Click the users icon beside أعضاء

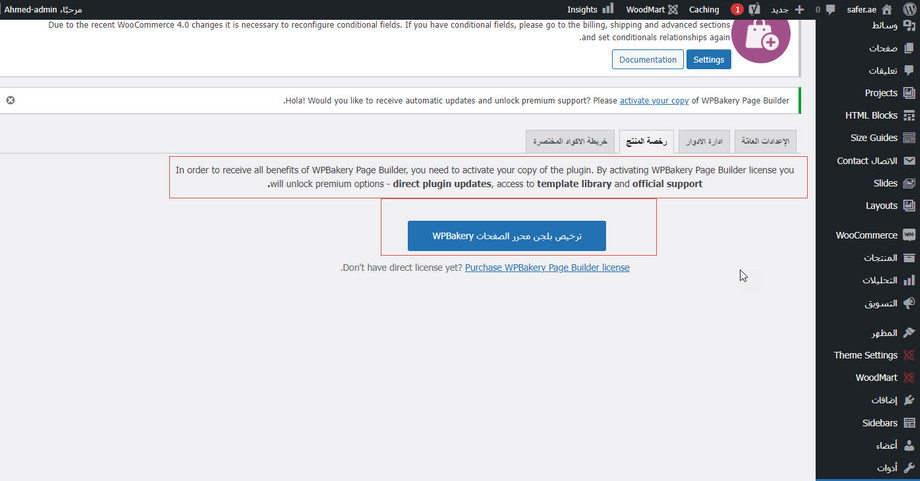(909, 445)
